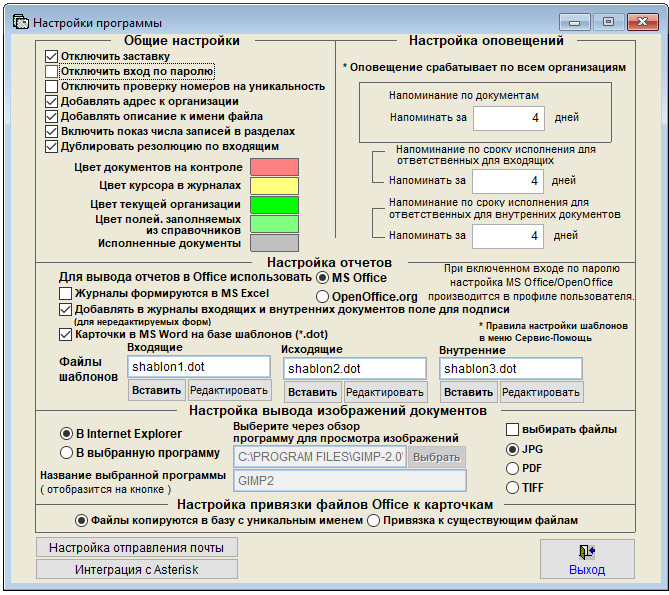Check the выбирать файлы checkbox

tap(512, 430)
